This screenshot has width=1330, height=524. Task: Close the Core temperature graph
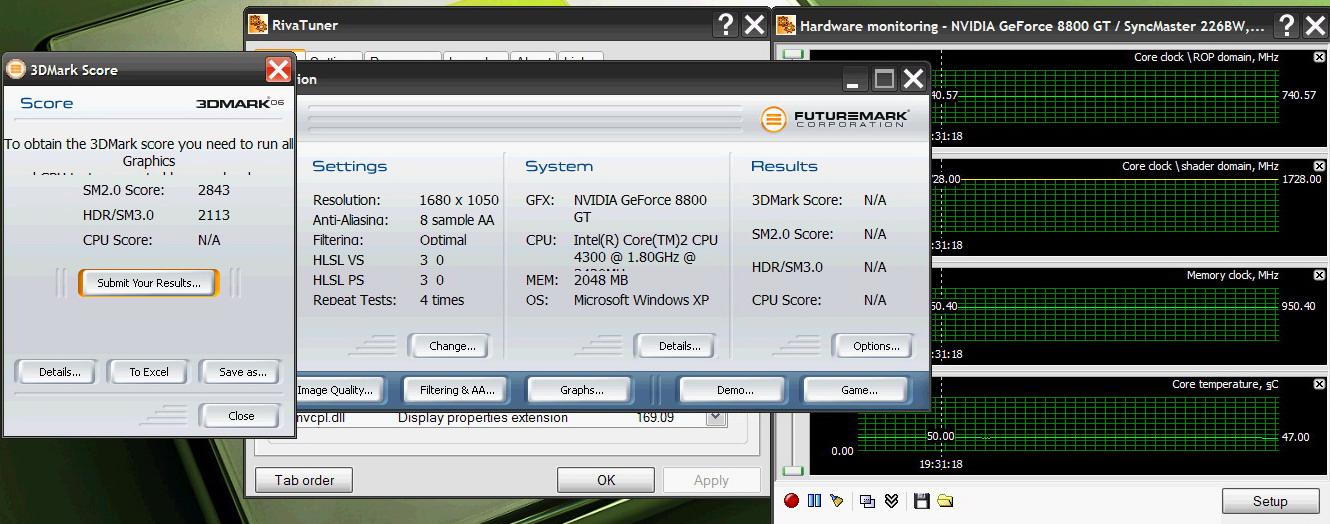(x=1318, y=385)
